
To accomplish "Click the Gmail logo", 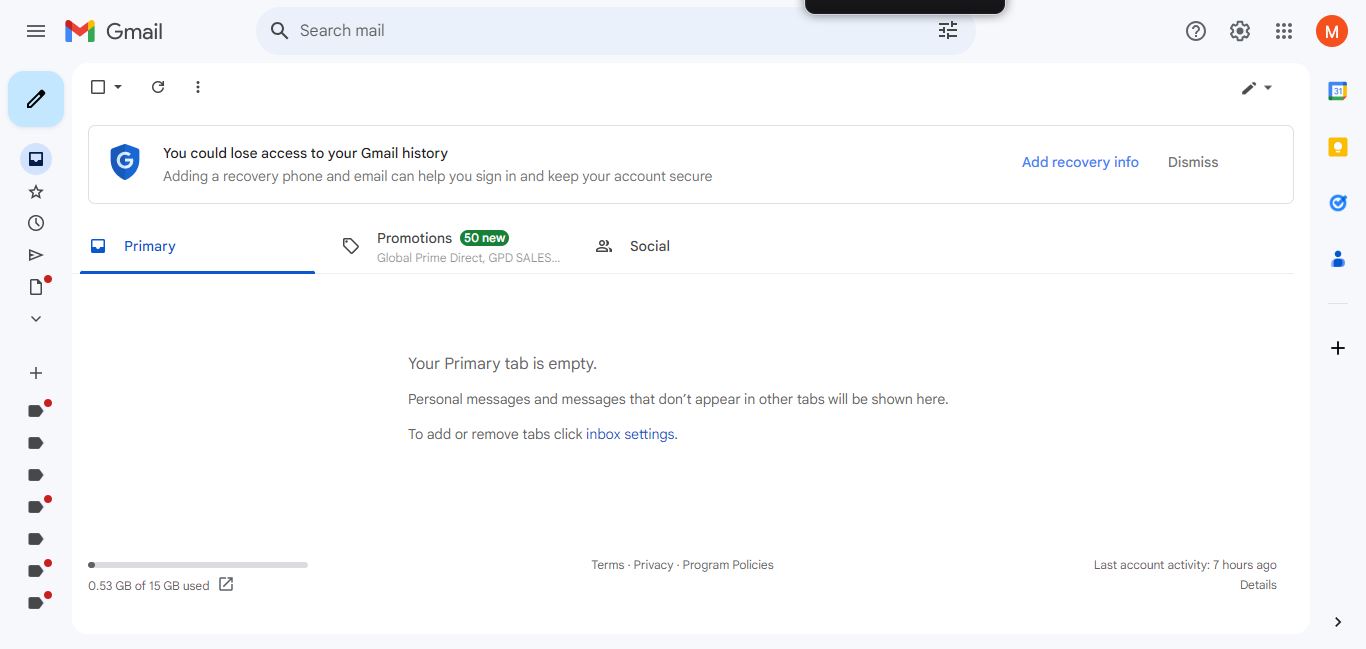I will (114, 31).
